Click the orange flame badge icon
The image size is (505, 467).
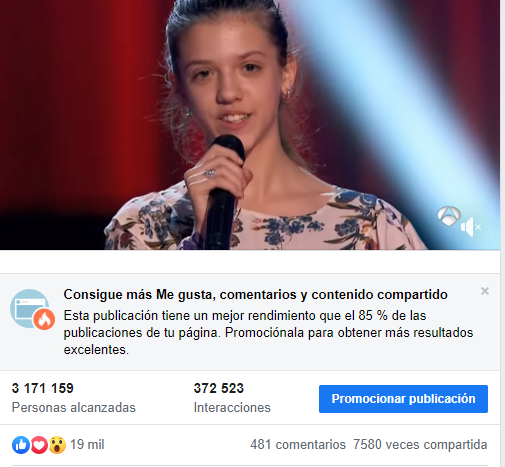click(x=44, y=319)
